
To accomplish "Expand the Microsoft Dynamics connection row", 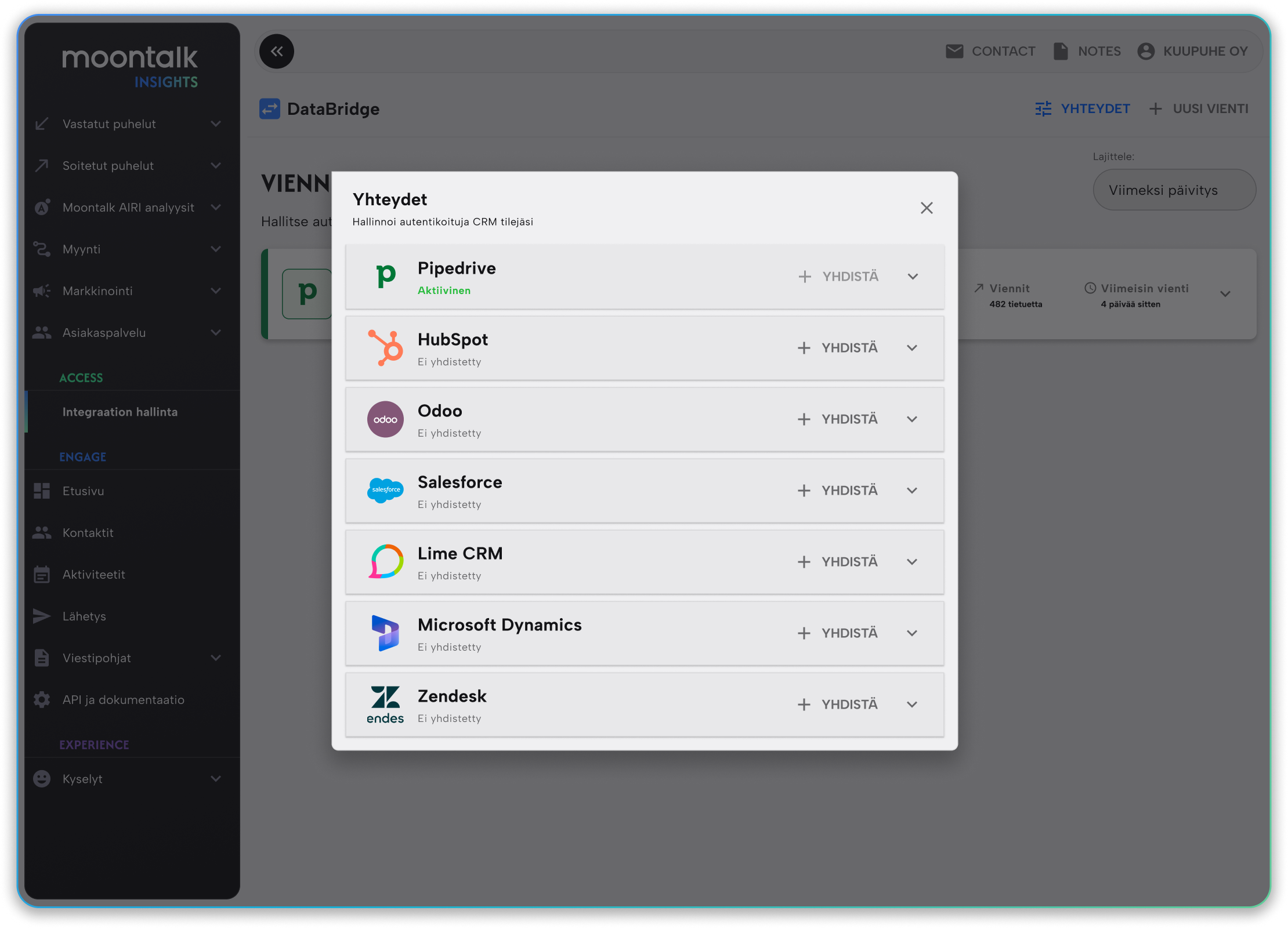I will pyautogui.click(x=912, y=633).
